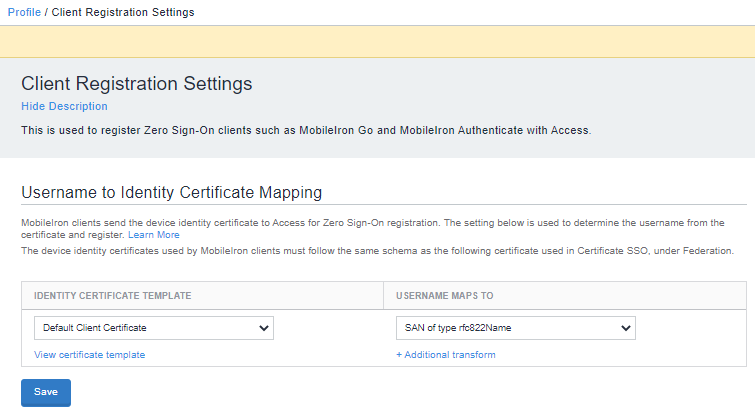Click the Client Registration Settings page heading
The height and width of the screenshot is (417, 755).
pos(136,84)
